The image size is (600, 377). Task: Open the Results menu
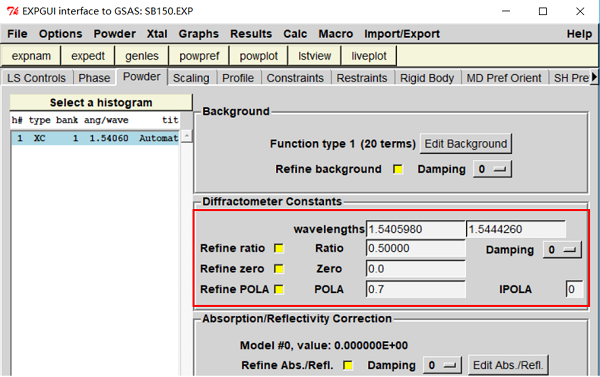(251, 34)
